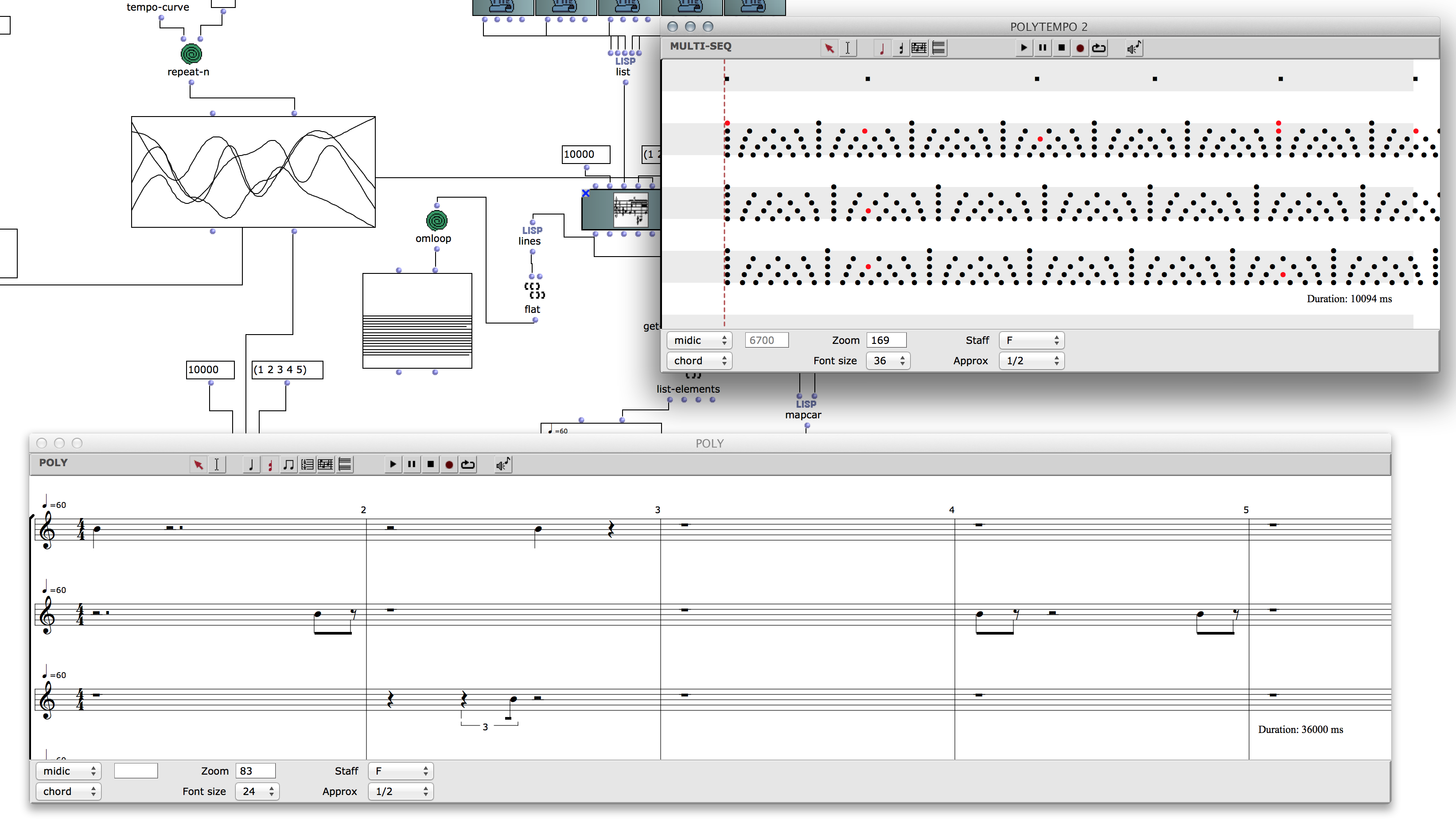Select the chord mode icon in the MULTI-SEQ toolbar
This screenshot has width=1456, height=834.
coord(901,48)
